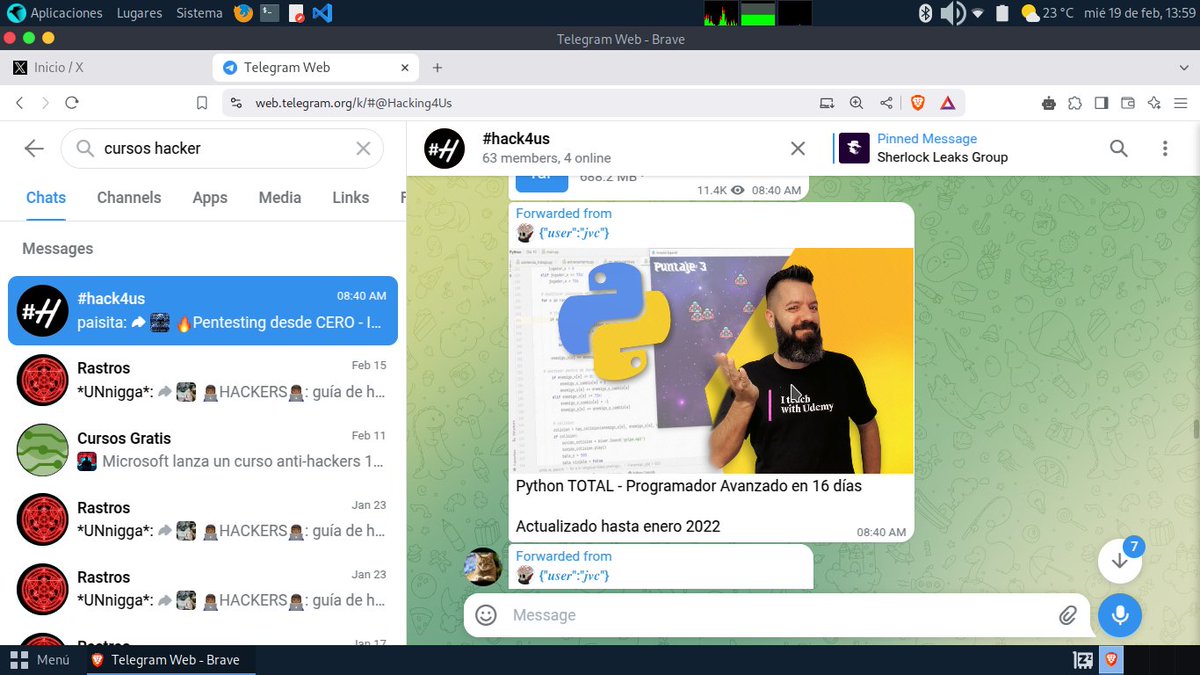Image resolution: width=1200 pixels, height=675 pixels.
Task: Close the Telegram Web browser tab
Action: (x=405, y=67)
